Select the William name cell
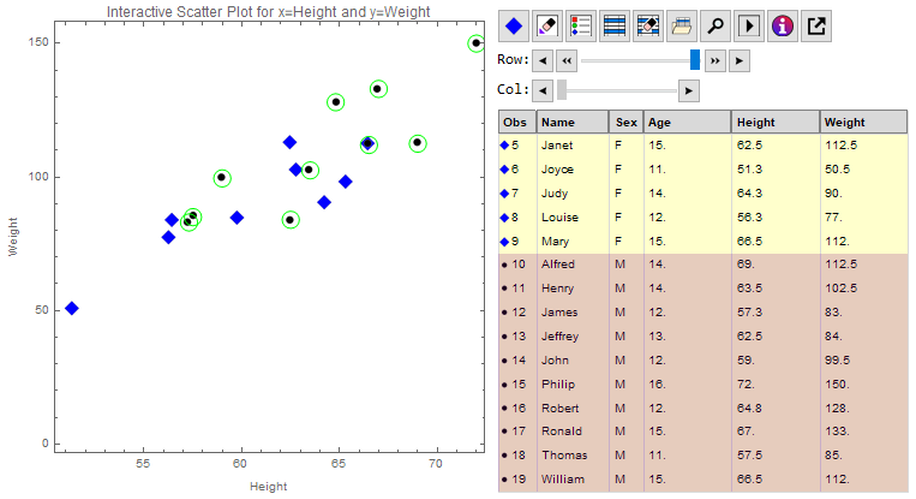This screenshot has width=916, height=499. 573,480
